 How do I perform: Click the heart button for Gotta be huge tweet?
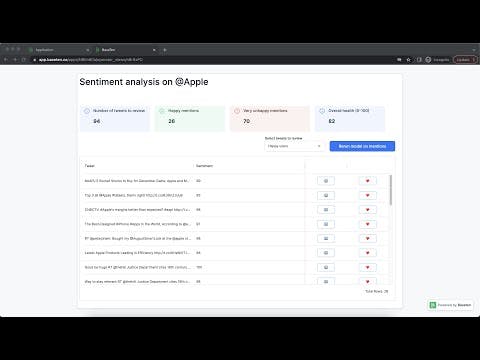coord(368,267)
